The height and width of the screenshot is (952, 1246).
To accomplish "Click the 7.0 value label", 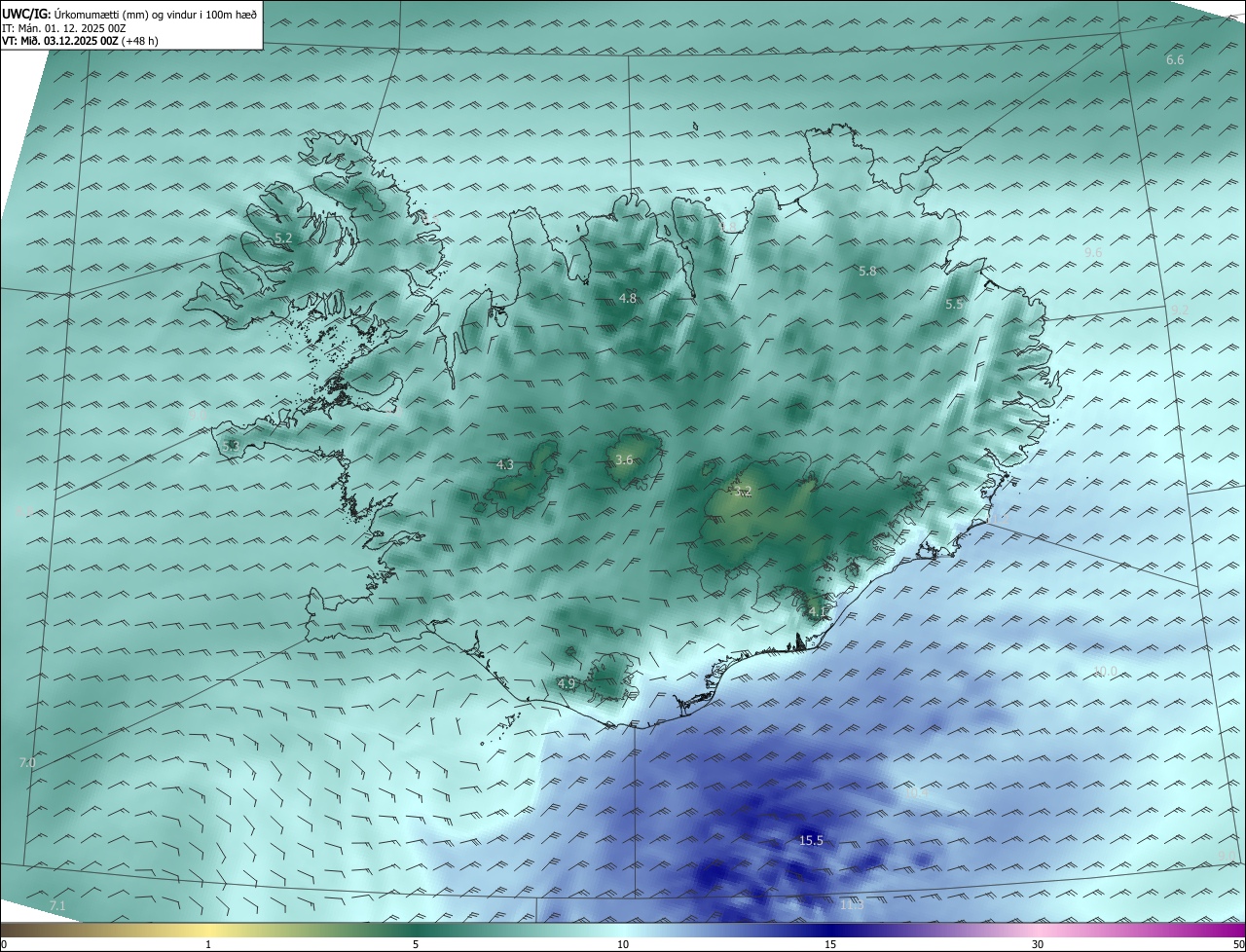I will pyautogui.click(x=27, y=762).
